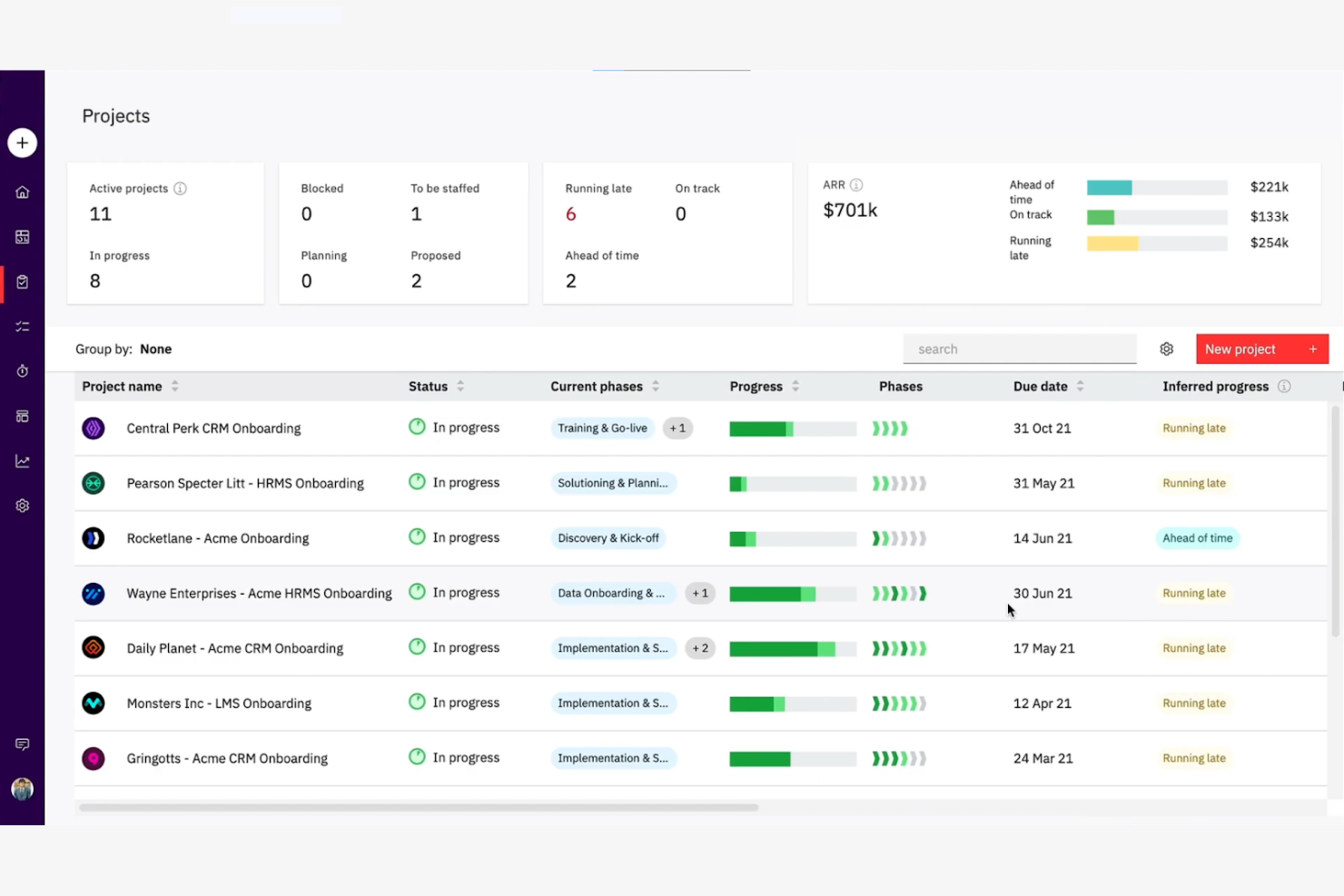Click the $701k ARR value

tap(850, 211)
